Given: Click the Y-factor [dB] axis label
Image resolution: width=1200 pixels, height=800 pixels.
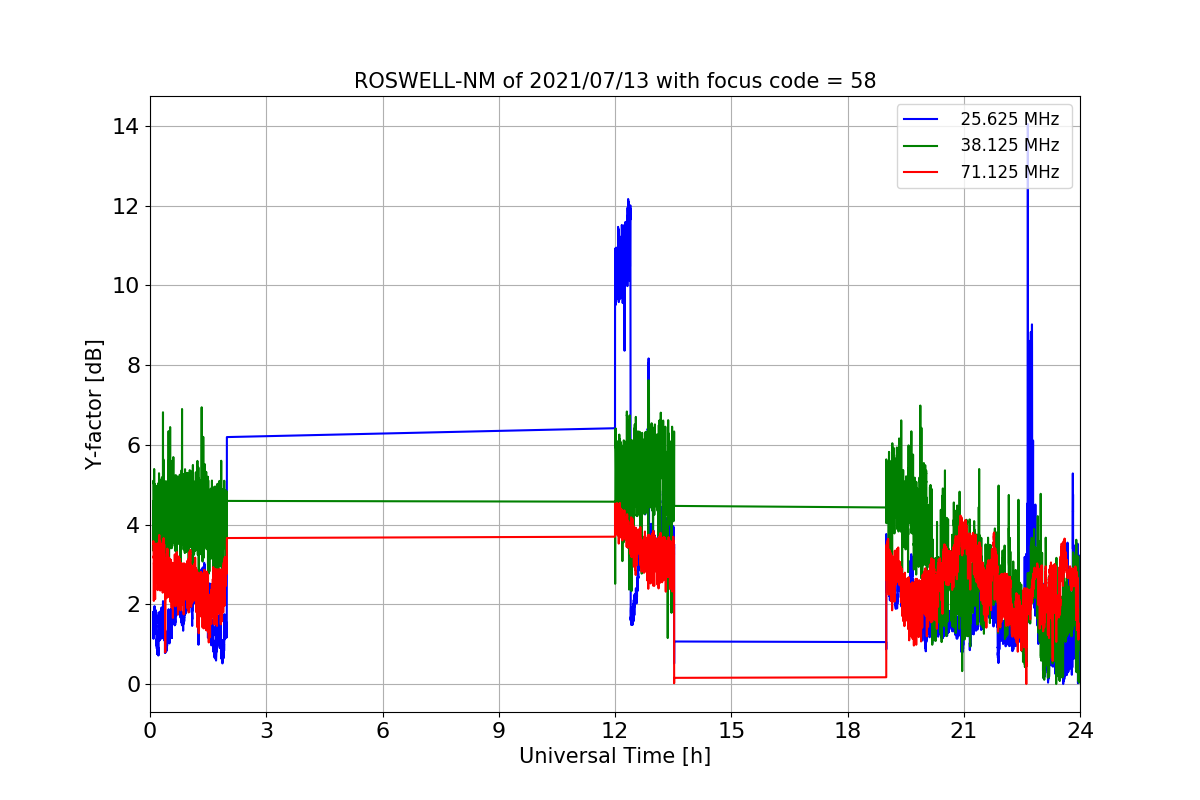Looking at the screenshot, I should 94,405.
